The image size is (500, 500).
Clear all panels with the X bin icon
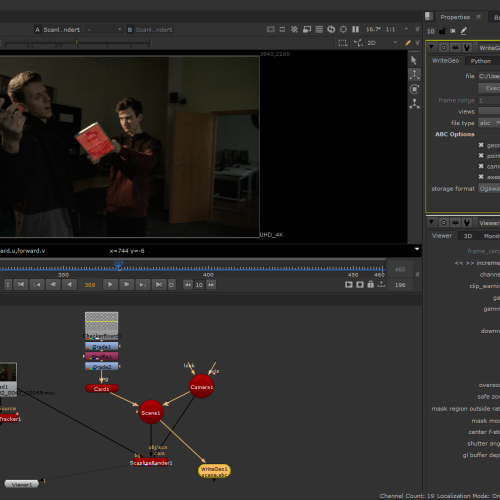(x=453, y=31)
